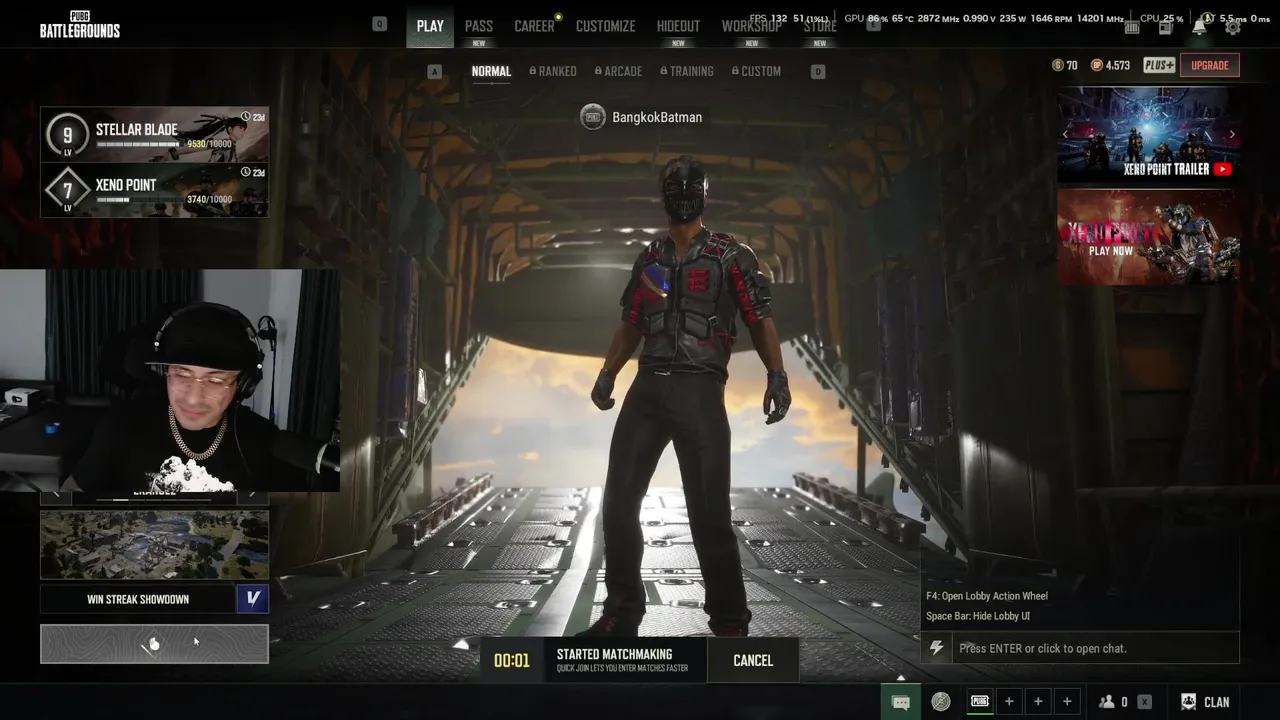The image size is (1280, 720).
Task: Click the lightning bolt icon beside chat
Action: (936, 648)
